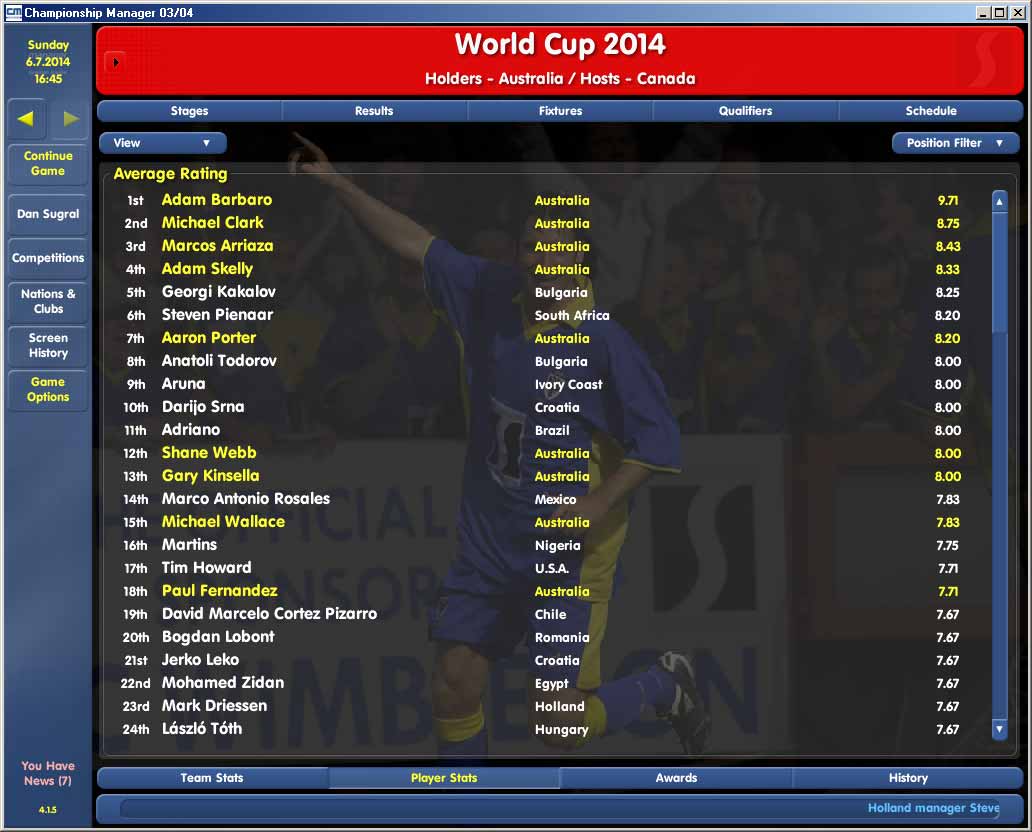Screen dimensions: 1032x832
Task: Select player Marco Antonio Rosales
Action: pyautogui.click(x=245, y=499)
